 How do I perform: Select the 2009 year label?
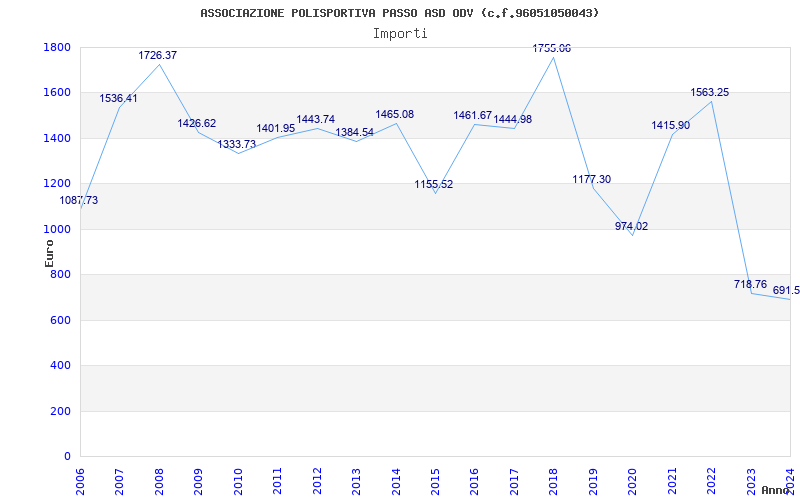coord(198,482)
